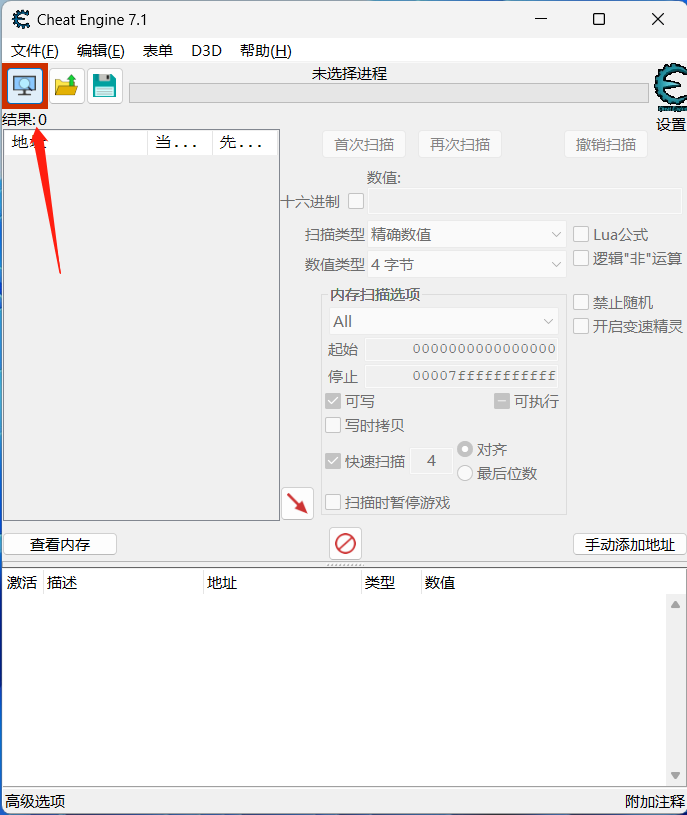Toggle the 可执行 checkbox
This screenshot has width=687, height=815.
click(x=501, y=401)
